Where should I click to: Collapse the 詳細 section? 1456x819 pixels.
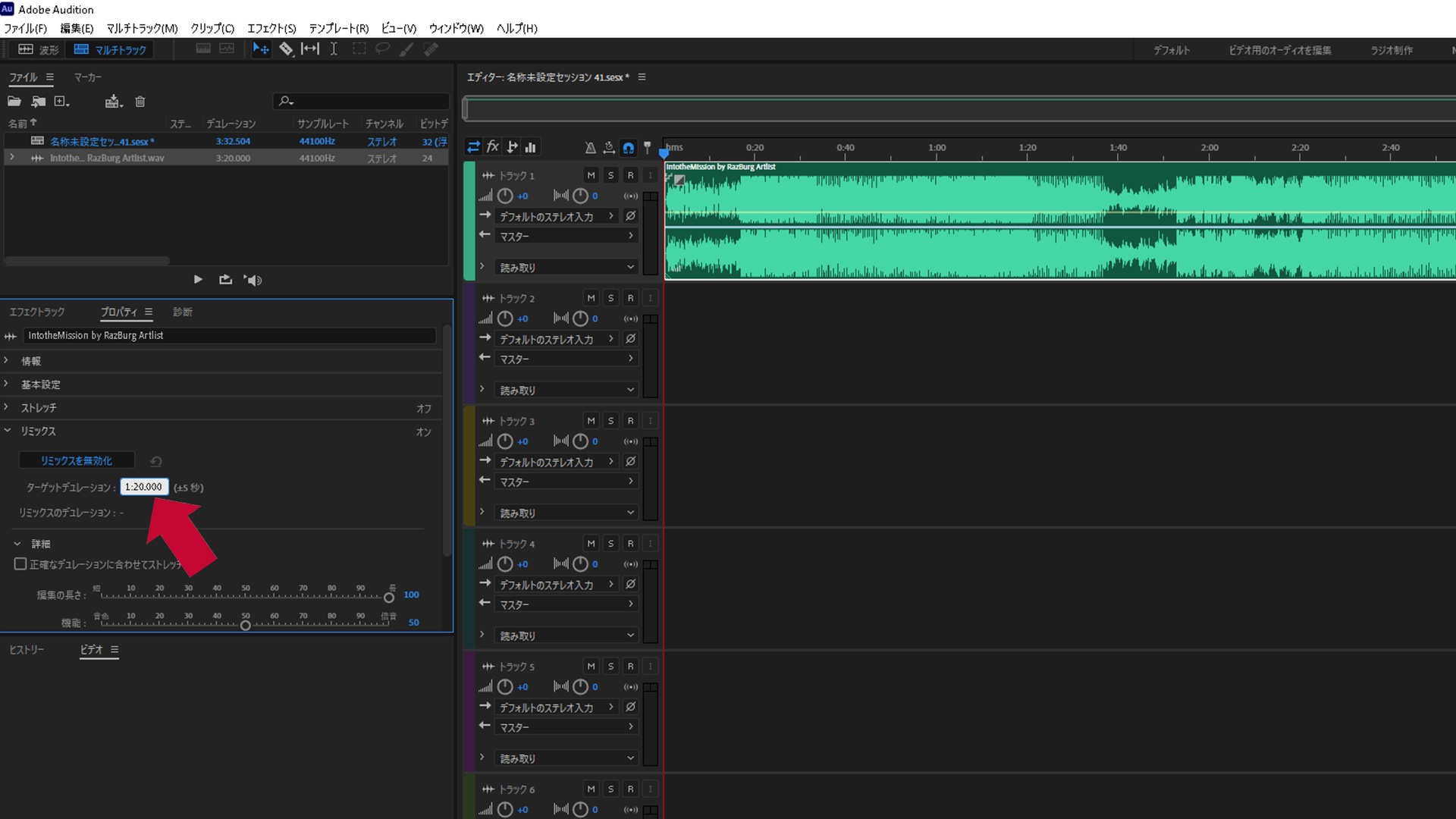tap(17, 544)
